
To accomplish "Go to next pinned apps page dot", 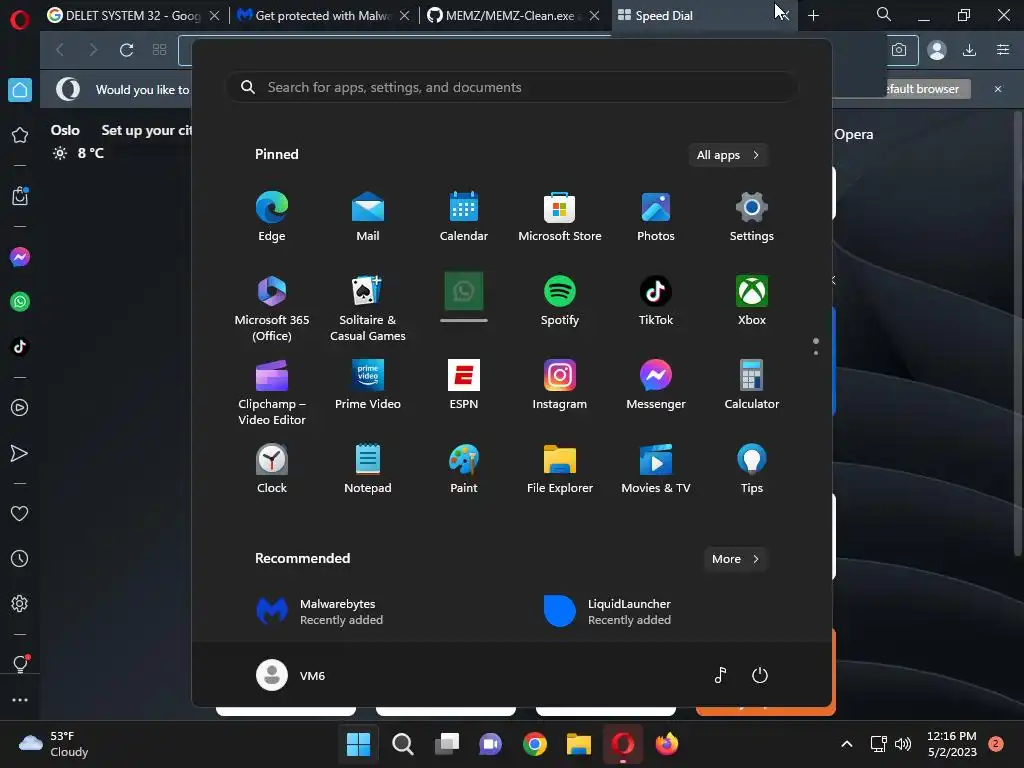I will tap(816, 353).
